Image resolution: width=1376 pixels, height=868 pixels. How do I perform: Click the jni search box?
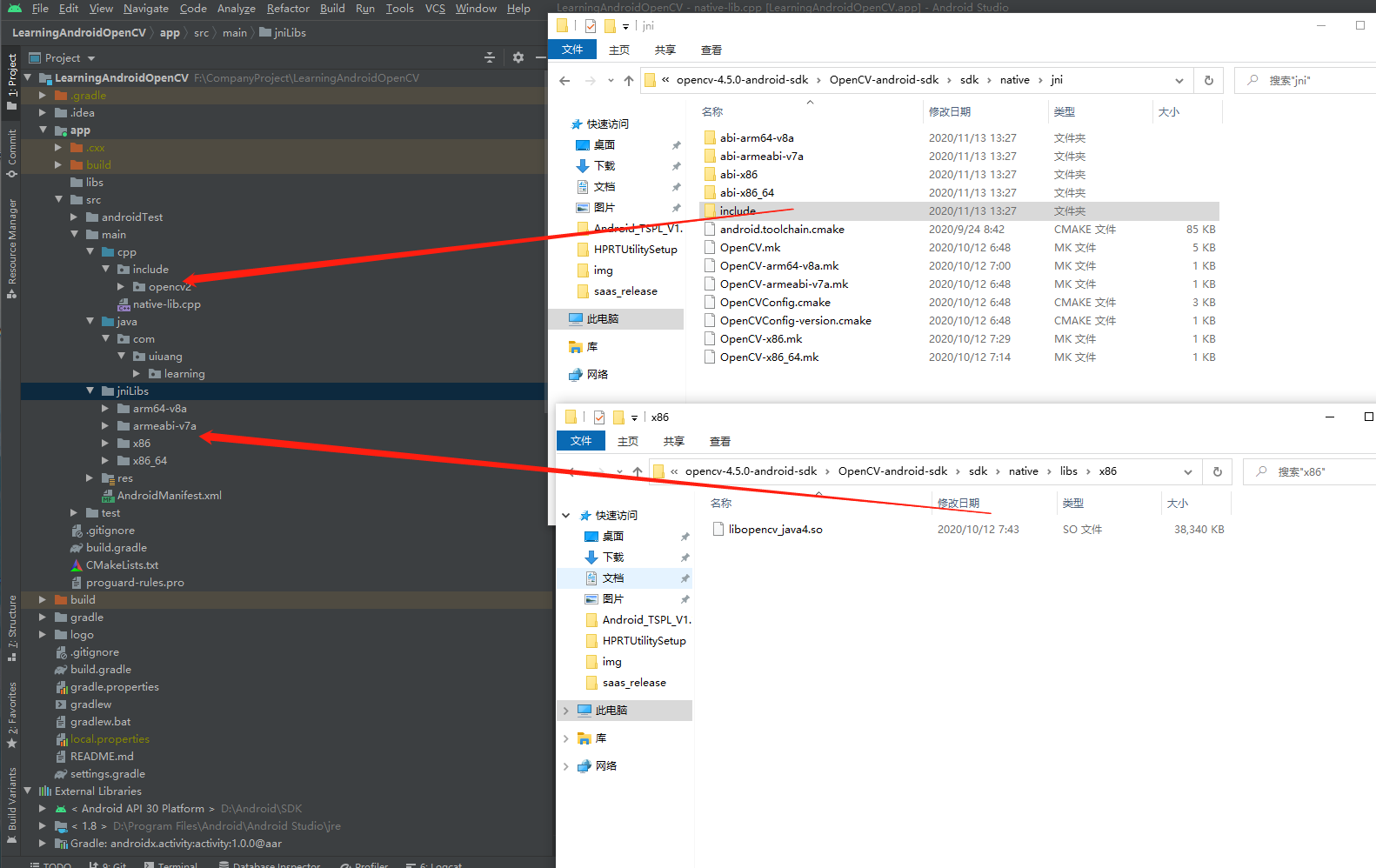coord(1306,80)
